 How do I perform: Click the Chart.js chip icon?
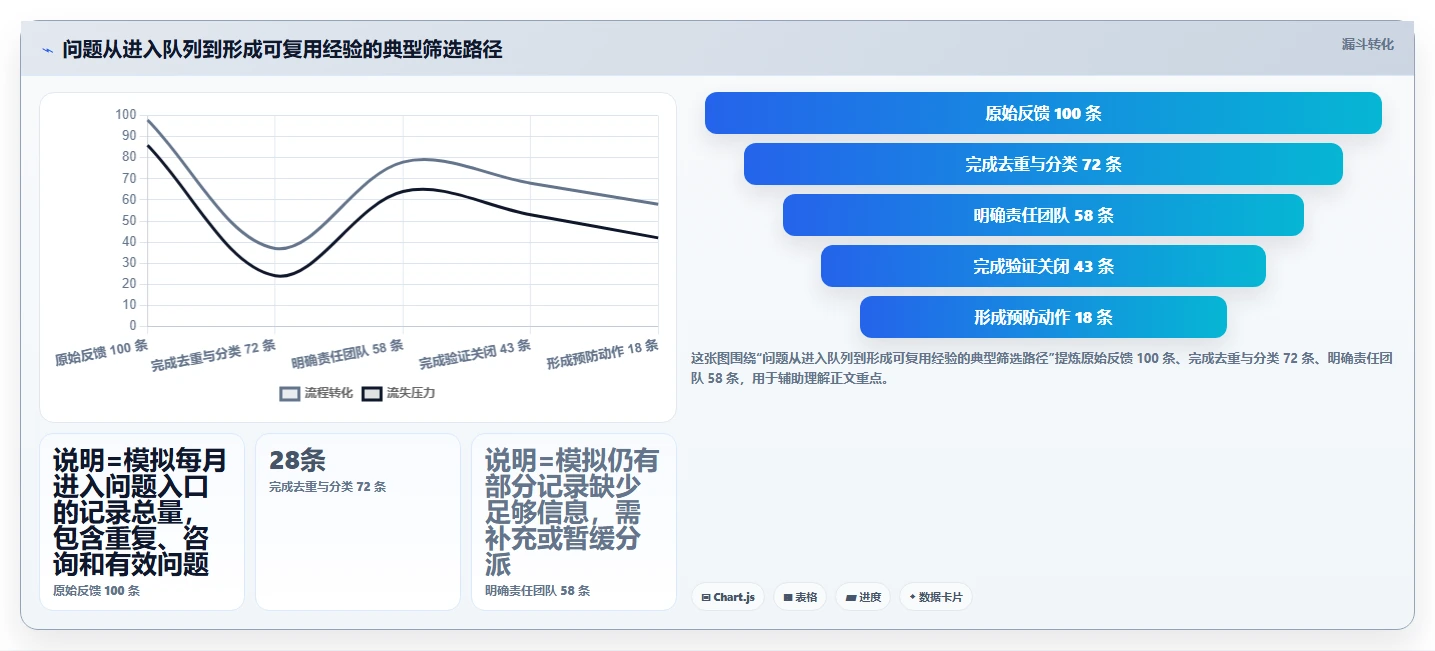[x=706, y=597]
